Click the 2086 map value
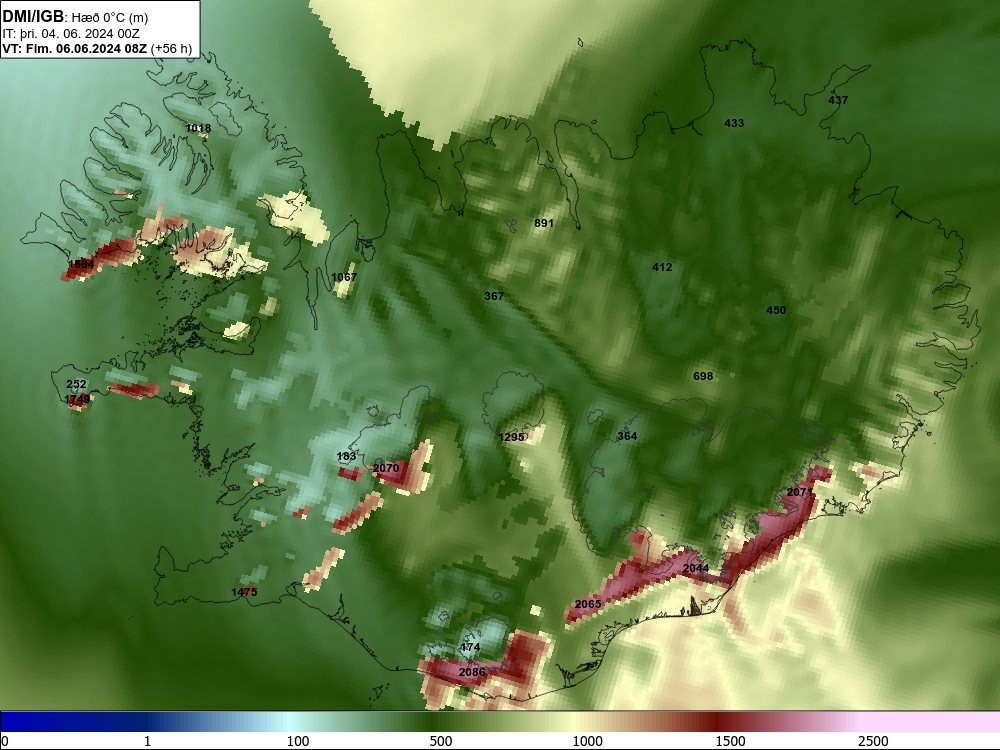The image size is (1000, 750). (472, 672)
